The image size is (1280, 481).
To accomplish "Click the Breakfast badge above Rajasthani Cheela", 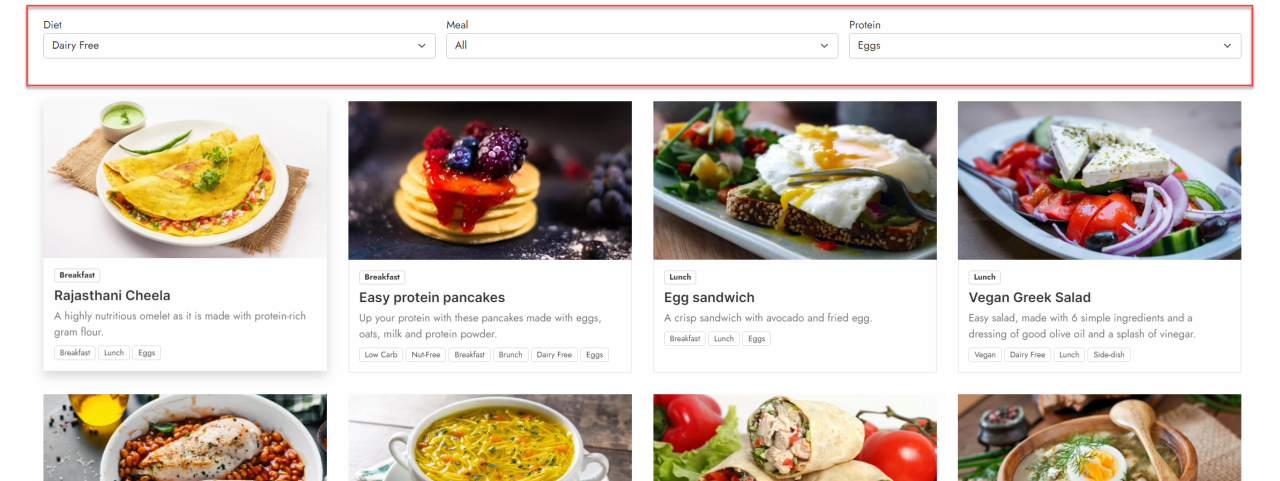I will tap(77, 275).
